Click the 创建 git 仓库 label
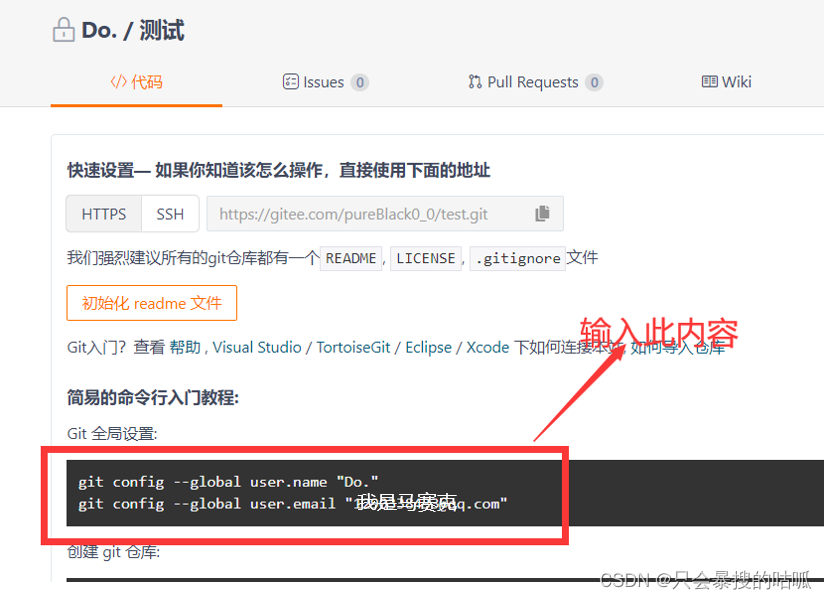This screenshot has width=827, height=599. click(x=113, y=552)
